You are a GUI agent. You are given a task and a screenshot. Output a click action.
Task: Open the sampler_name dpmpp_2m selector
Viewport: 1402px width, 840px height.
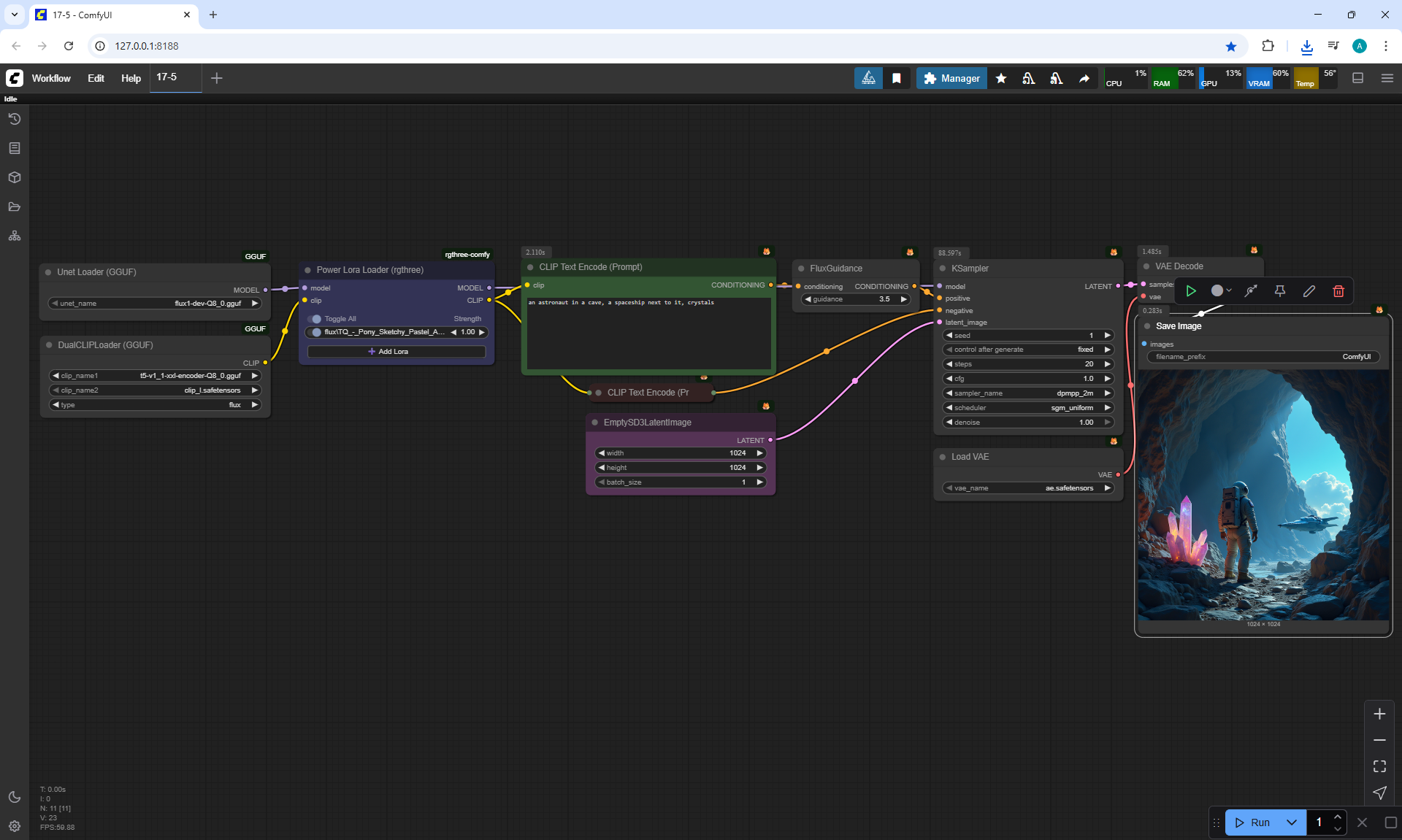[1029, 393]
